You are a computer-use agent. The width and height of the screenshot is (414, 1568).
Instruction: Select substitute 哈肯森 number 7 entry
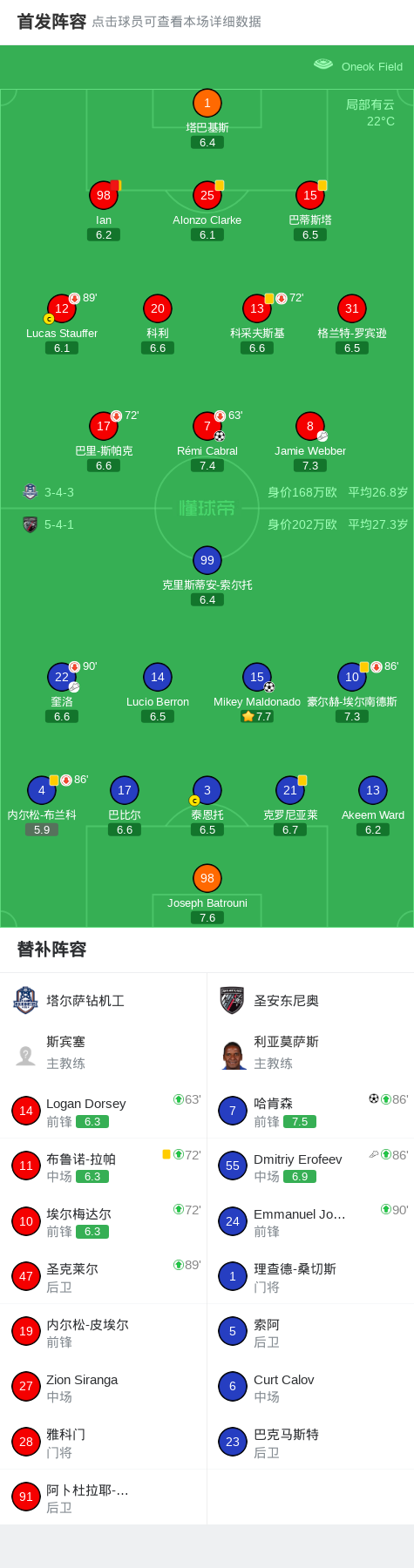[310, 1111]
